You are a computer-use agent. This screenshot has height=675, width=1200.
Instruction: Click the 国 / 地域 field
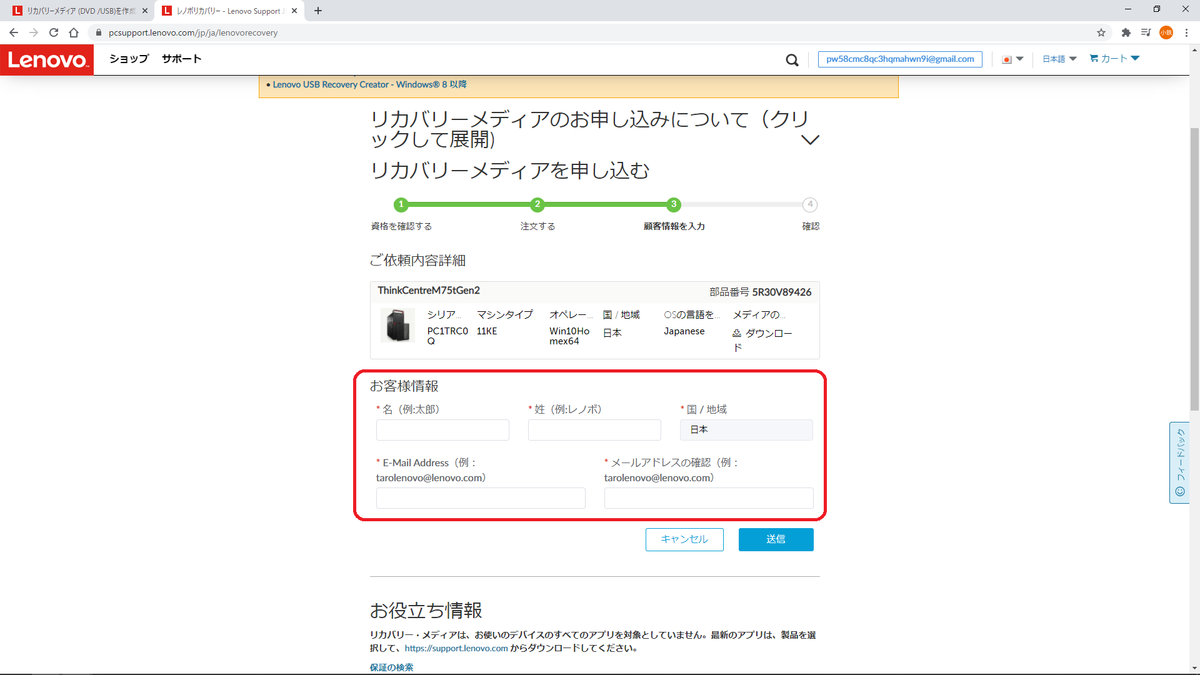coord(746,430)
